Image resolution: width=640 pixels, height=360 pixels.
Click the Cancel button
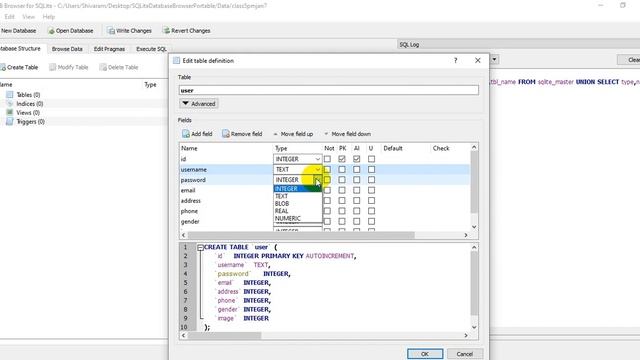coord(464,354)
